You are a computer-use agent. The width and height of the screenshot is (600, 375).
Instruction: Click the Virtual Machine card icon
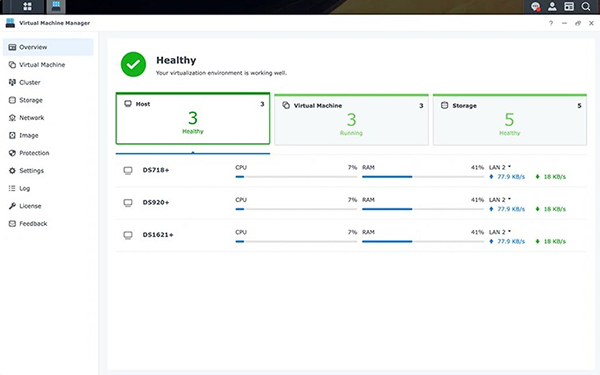point(286,105)
